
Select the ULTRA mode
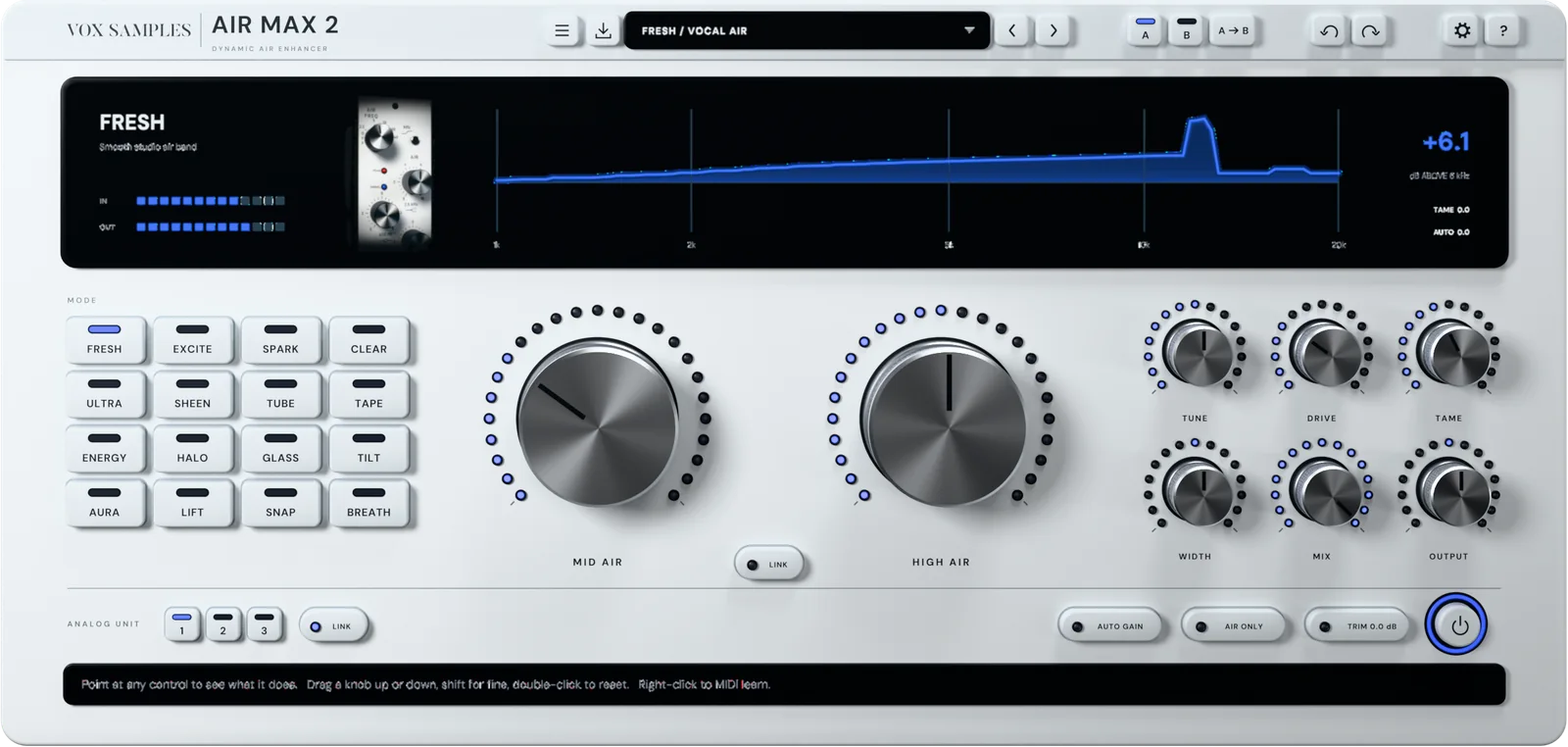tap(105, 394)
